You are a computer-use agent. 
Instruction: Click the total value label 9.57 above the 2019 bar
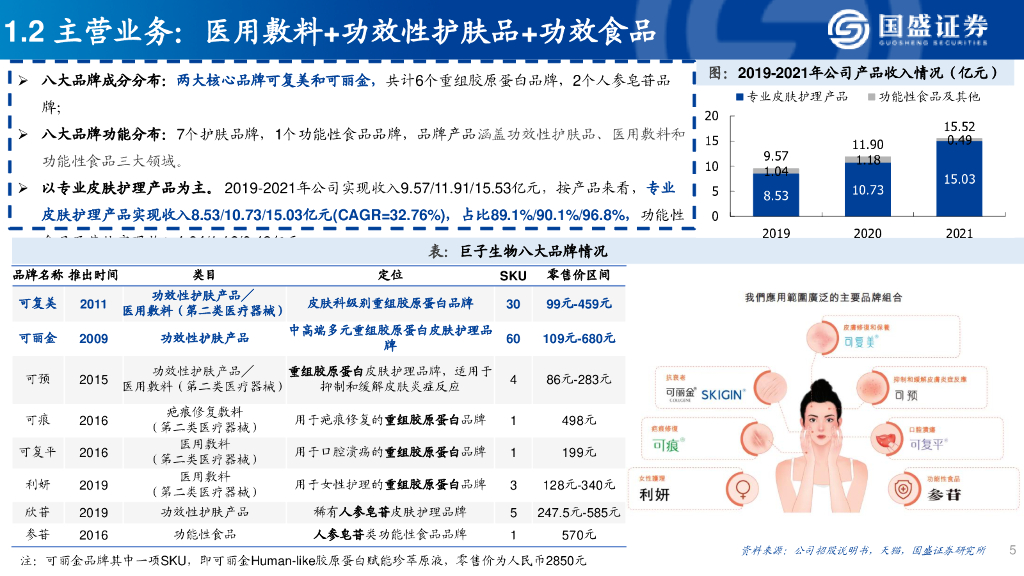[x=776, y=156]
